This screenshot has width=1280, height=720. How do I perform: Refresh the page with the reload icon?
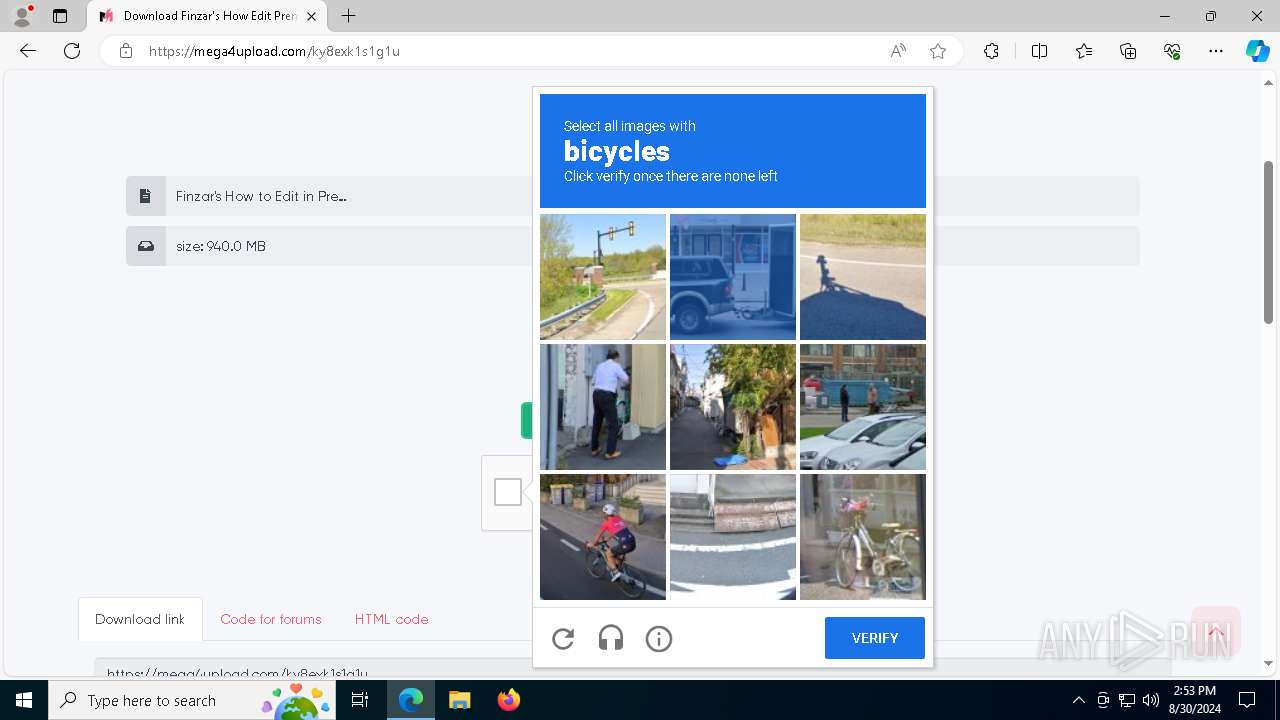(x=72, y=51)
